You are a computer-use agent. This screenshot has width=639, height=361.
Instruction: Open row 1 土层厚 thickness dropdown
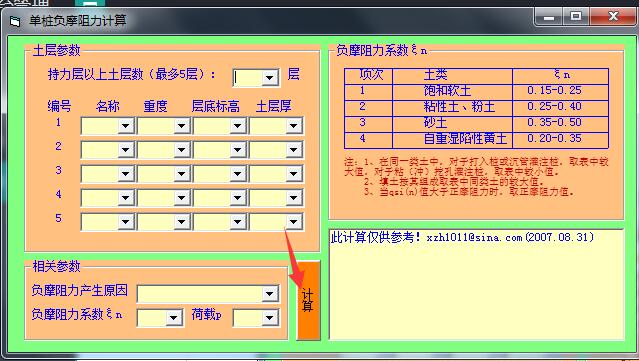coord(294,126)
